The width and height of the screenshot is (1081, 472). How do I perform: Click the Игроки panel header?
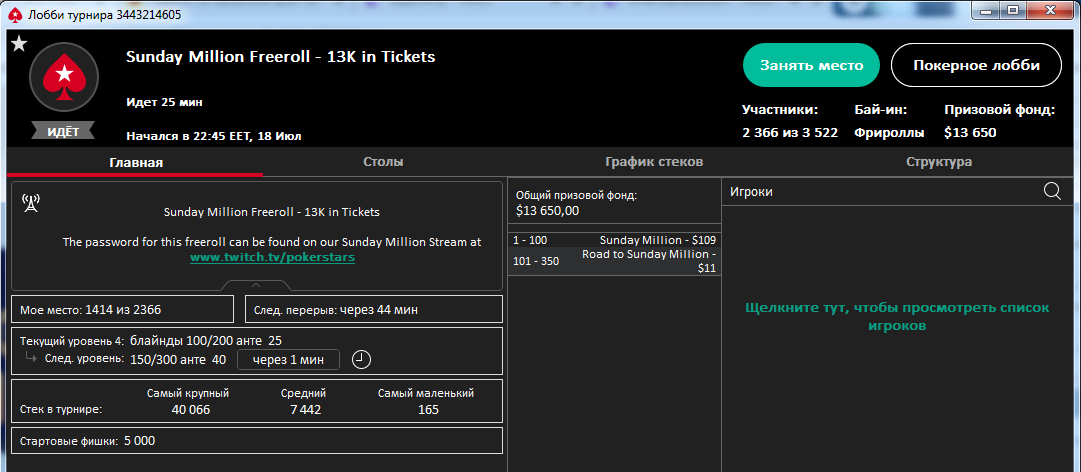coord(898,192)
